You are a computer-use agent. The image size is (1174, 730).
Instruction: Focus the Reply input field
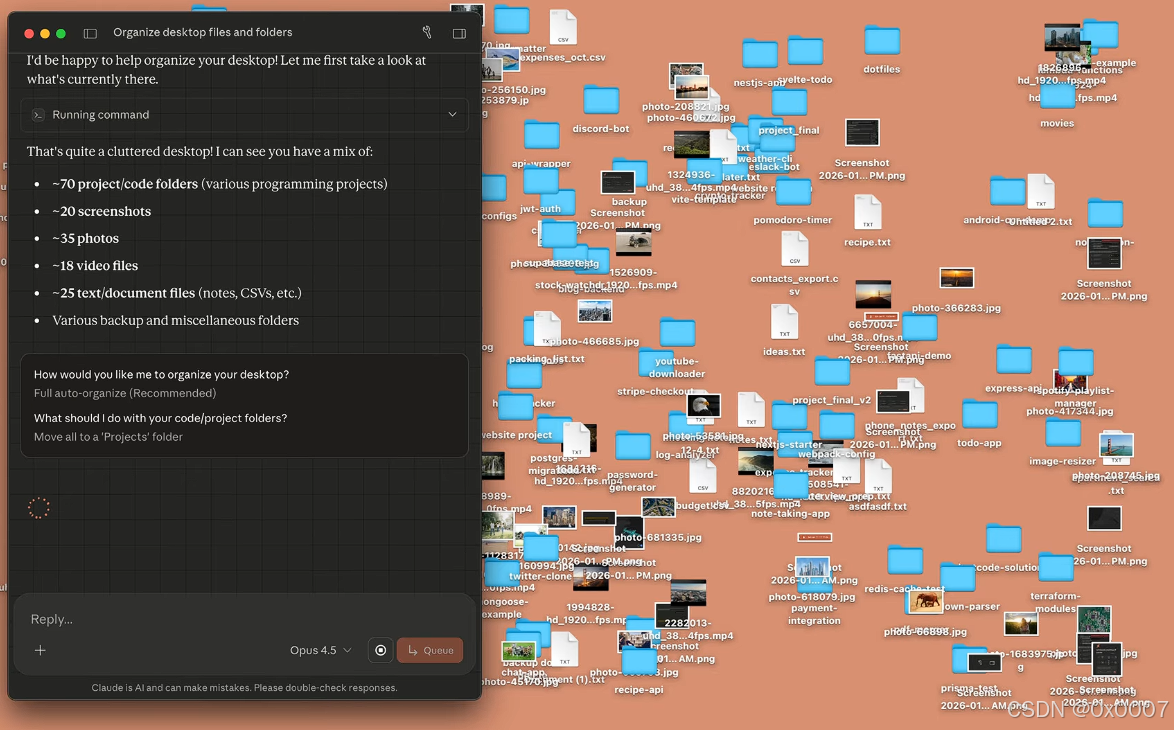pyautogui.click(x=244, y=619)
